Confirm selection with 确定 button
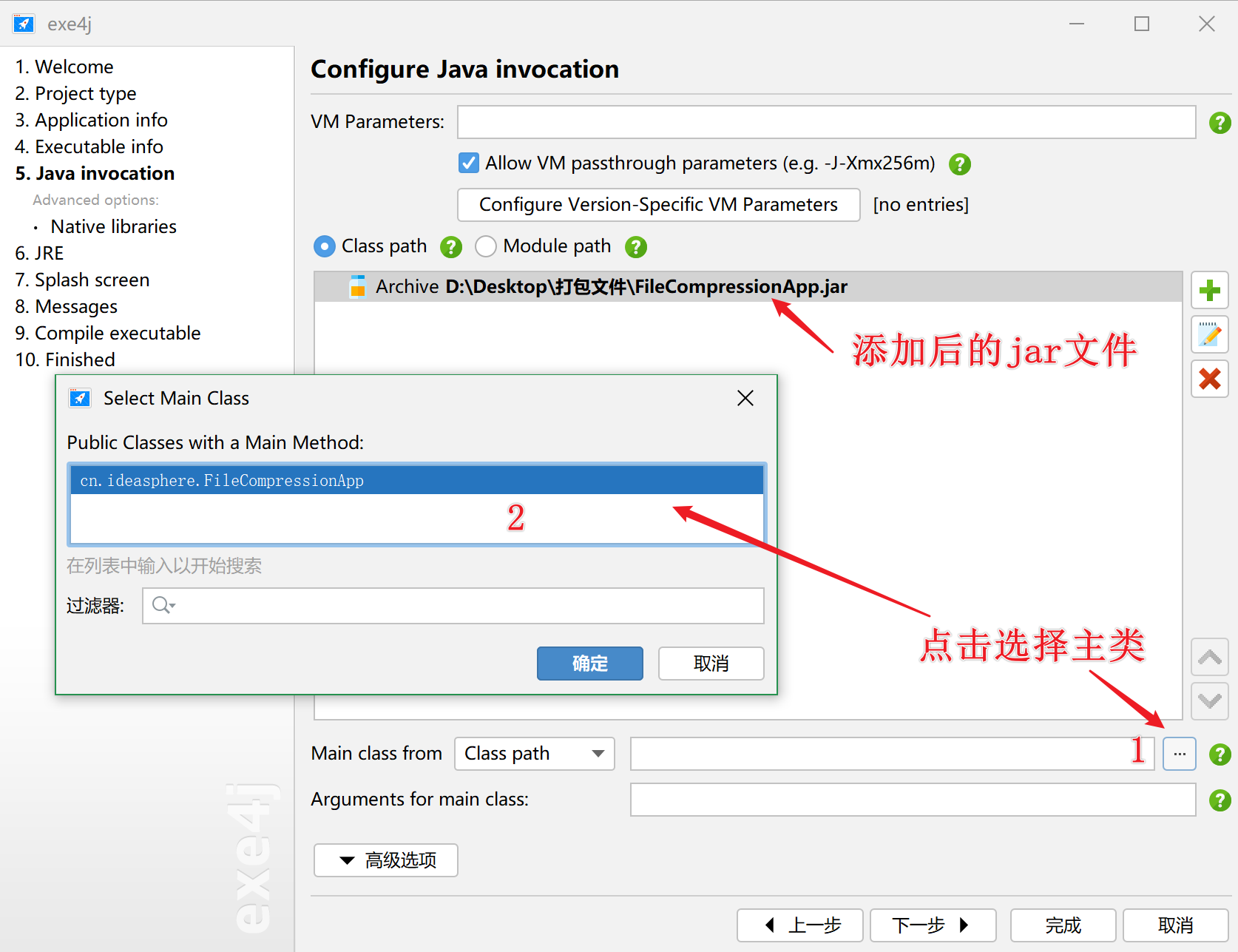This screenshot has height=952, width=1238. pyautogui.click(x=590, y=664)
